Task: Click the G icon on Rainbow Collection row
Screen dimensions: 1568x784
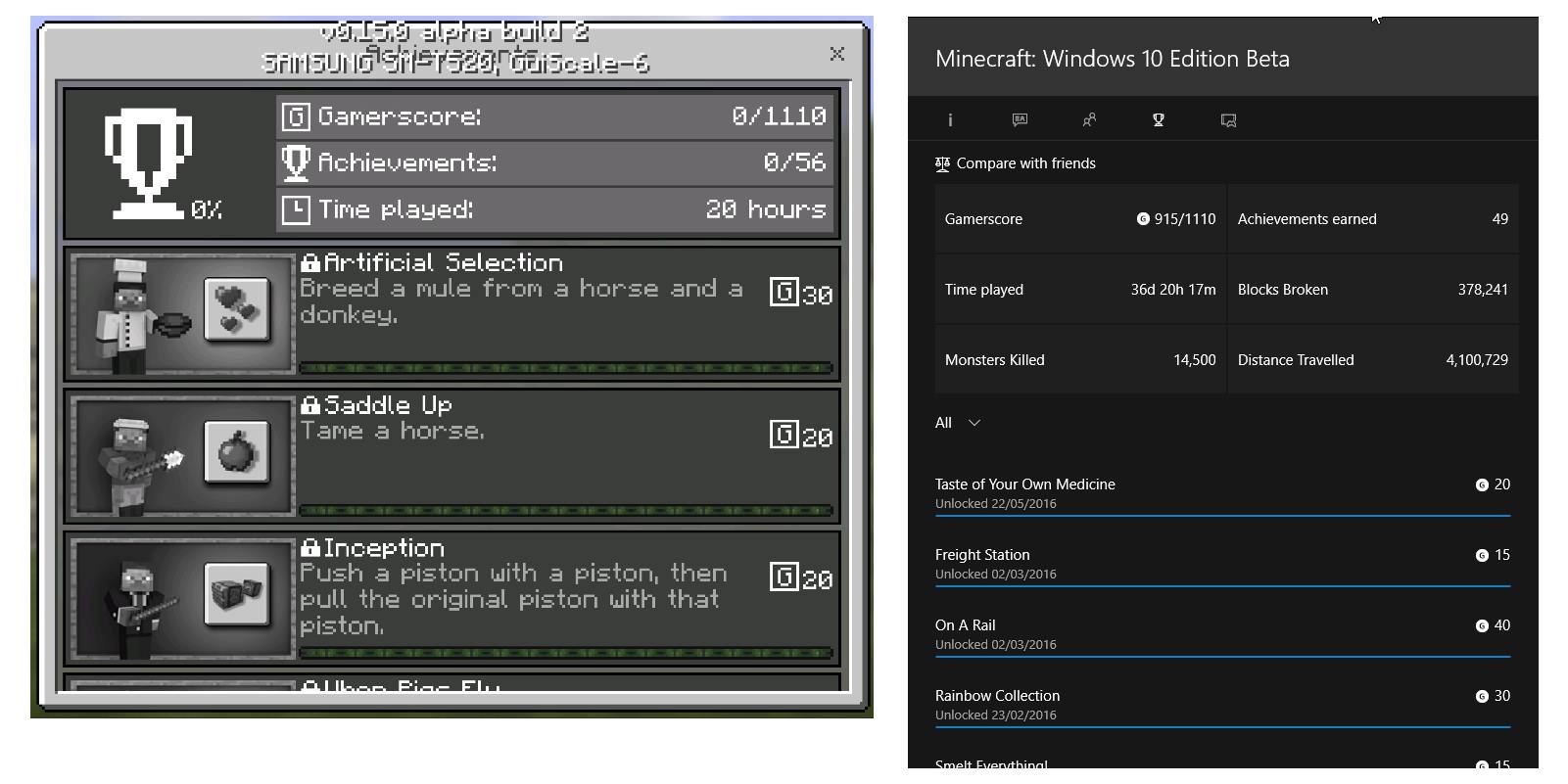Action: (x=1482, y=696)
